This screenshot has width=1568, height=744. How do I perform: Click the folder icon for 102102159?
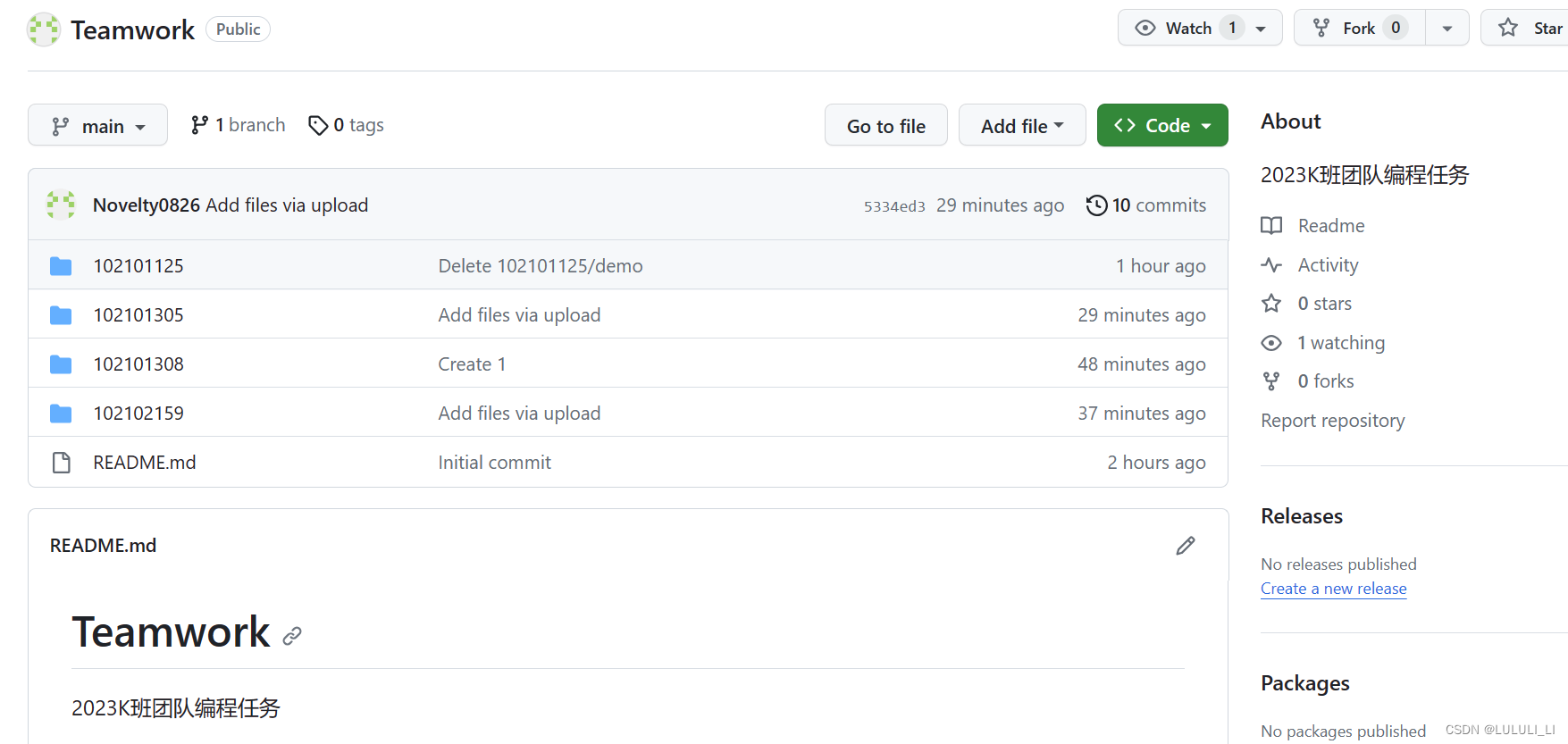(61, 414)
